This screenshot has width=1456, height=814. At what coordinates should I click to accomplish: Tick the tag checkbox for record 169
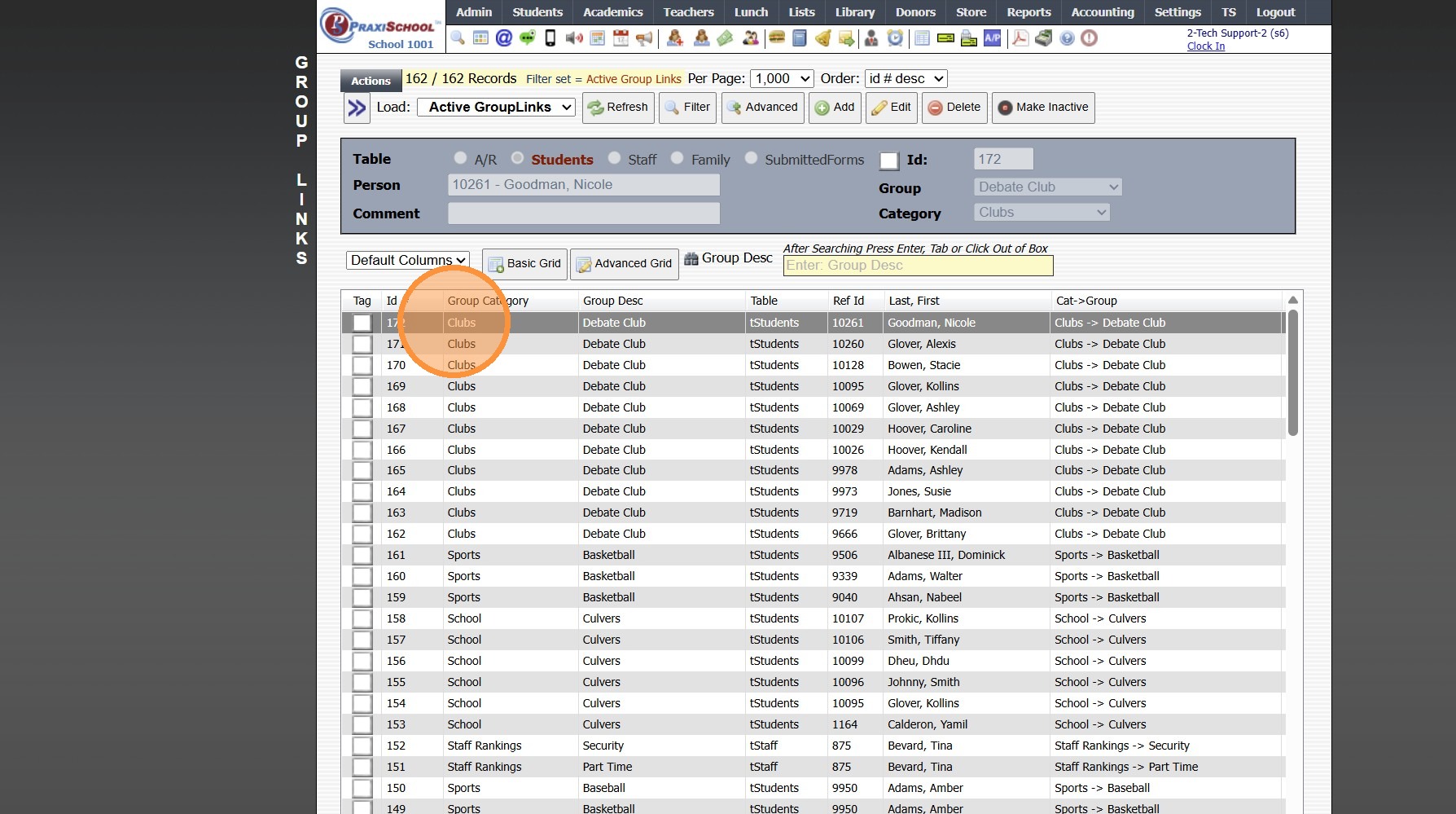point(362,387)
